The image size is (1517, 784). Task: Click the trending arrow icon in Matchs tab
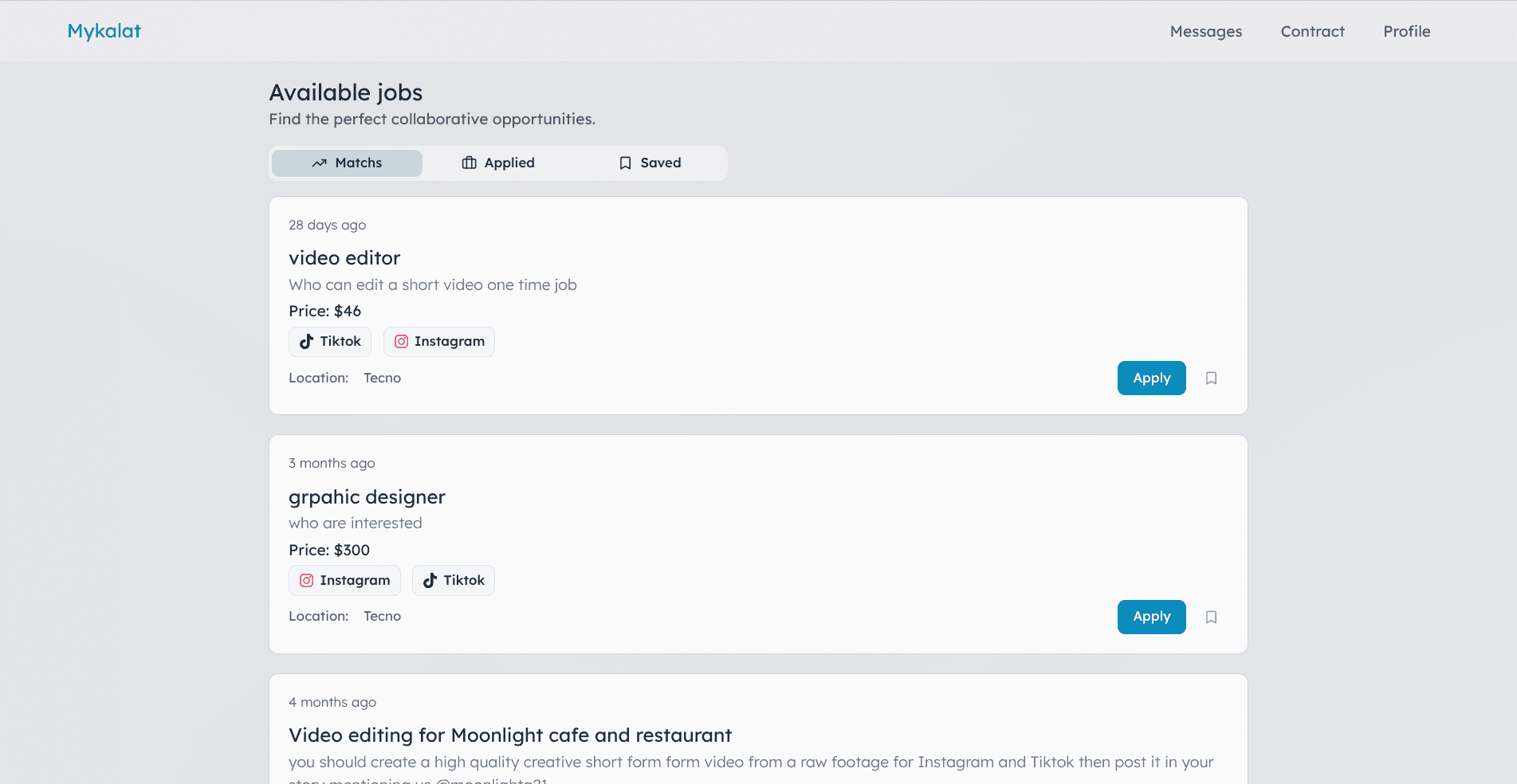[x=320, y=163]
